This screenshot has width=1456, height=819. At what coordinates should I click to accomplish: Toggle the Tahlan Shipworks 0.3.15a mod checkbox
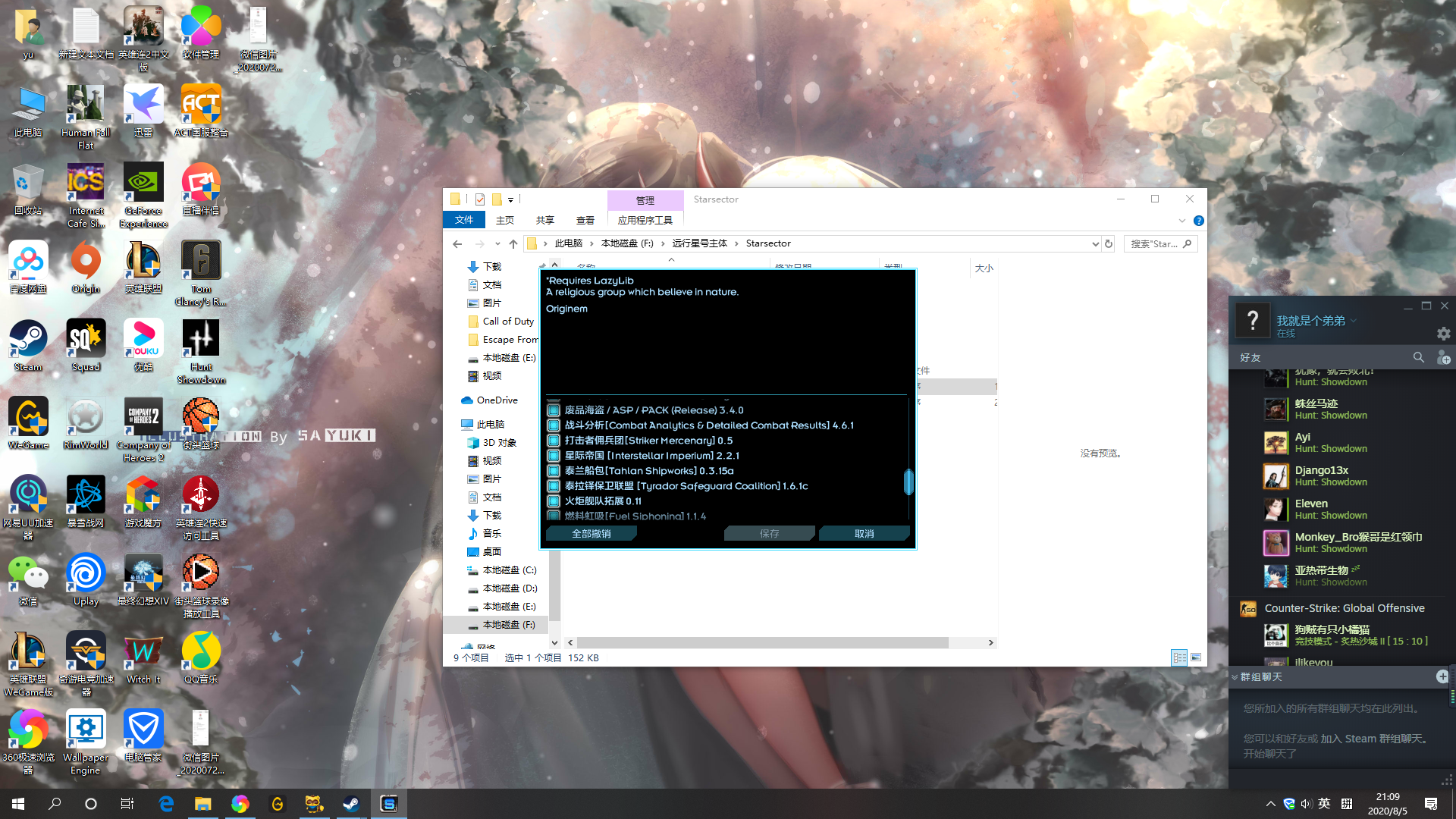[554, 471]
